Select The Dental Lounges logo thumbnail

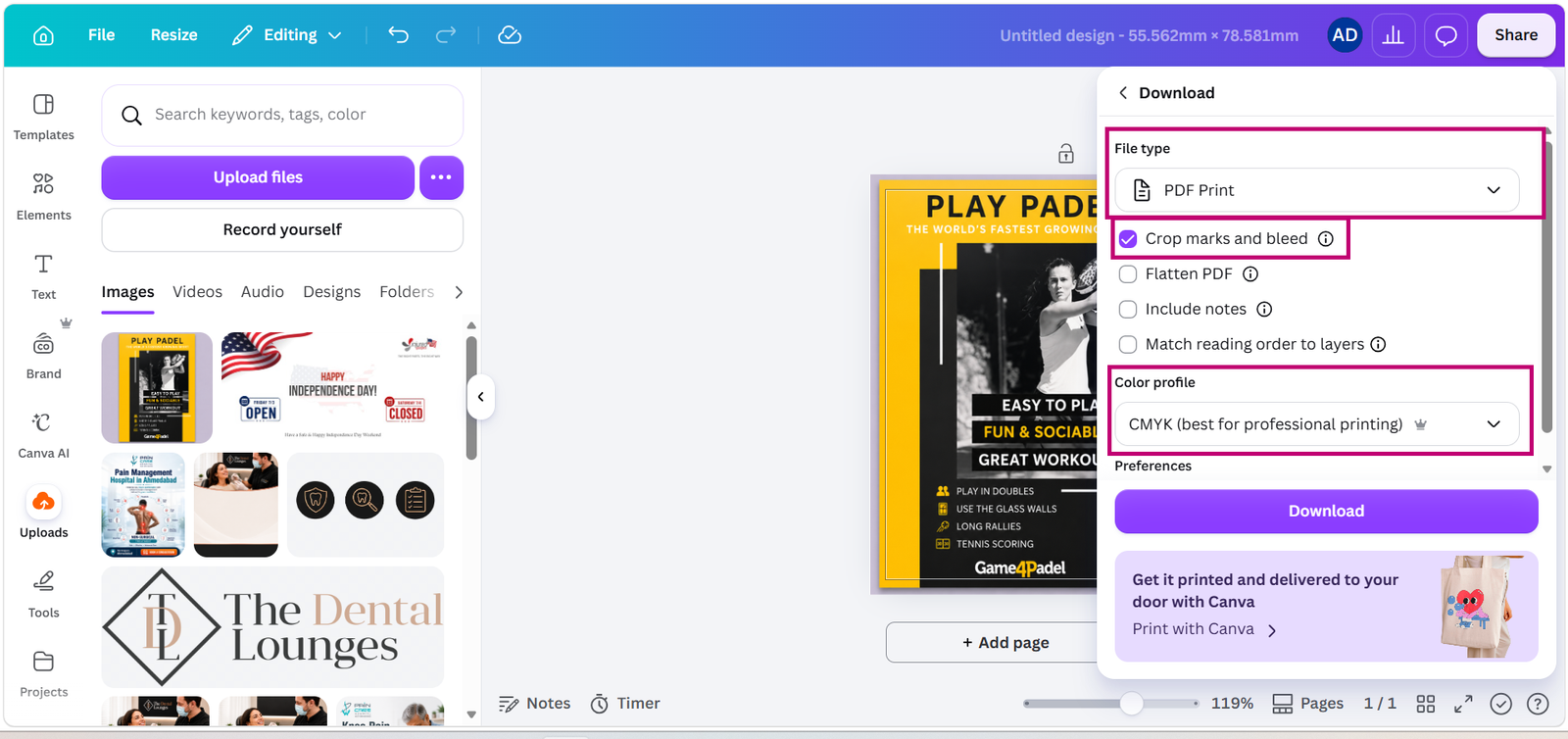coord(272,627)
